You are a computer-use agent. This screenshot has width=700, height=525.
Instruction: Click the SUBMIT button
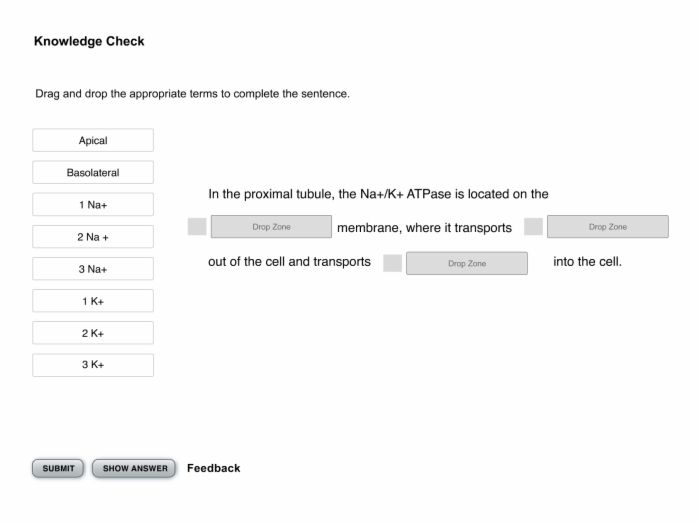58,468
